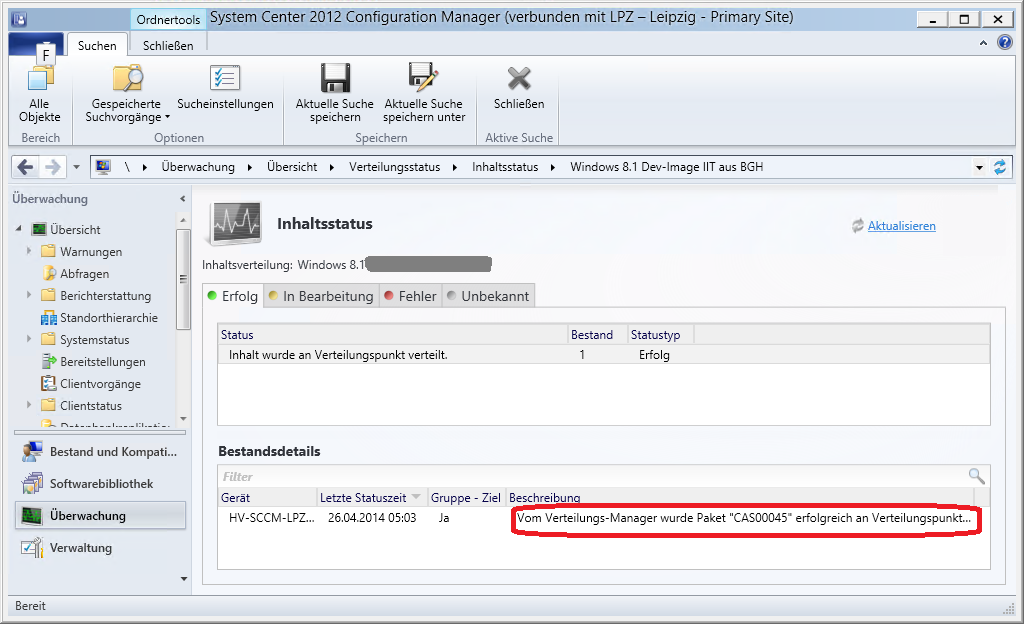Click the description text mentioning CAS00045

click(x=744, y=518)
